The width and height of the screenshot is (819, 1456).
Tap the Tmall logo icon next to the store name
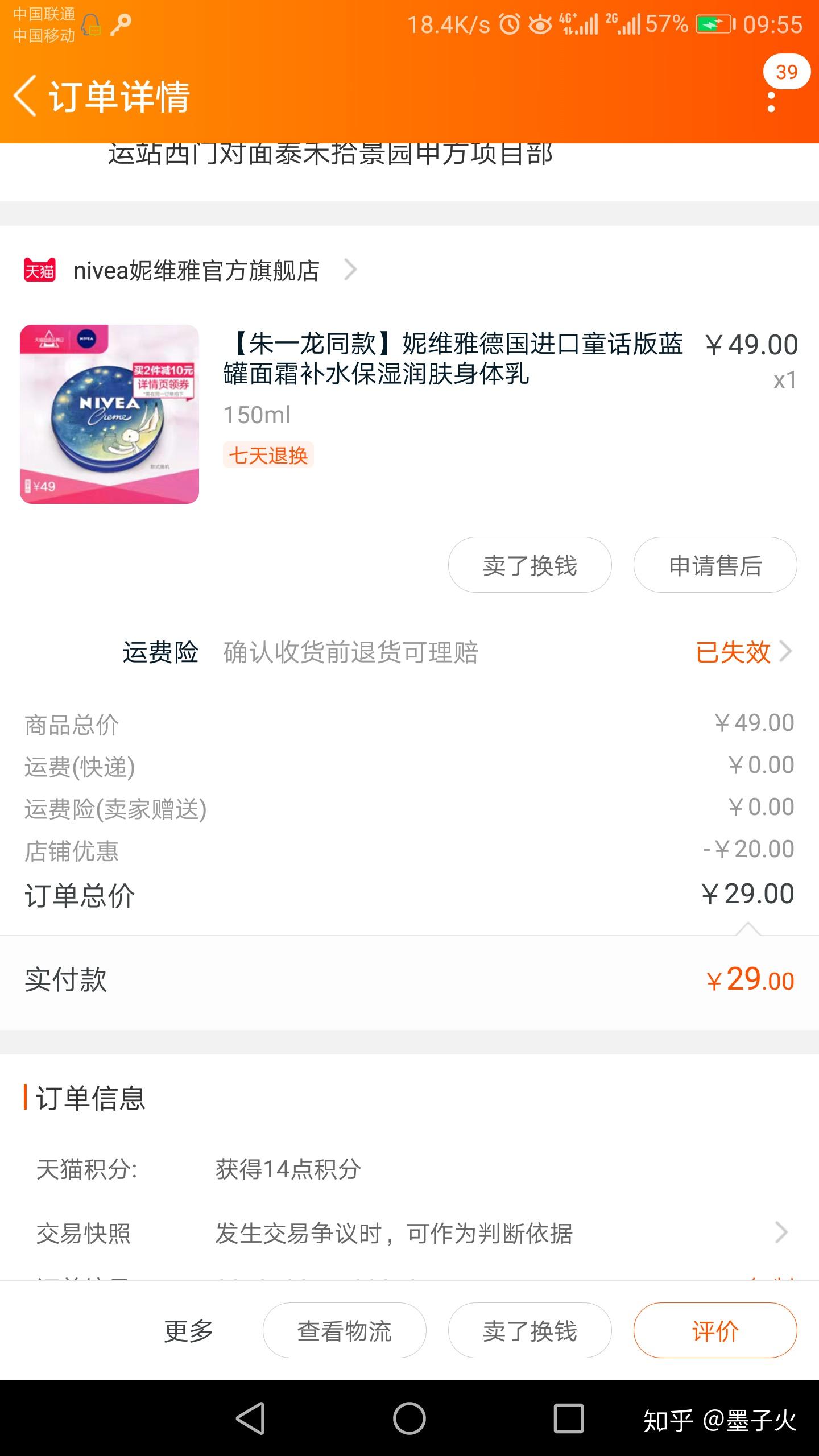click(39, 270)
